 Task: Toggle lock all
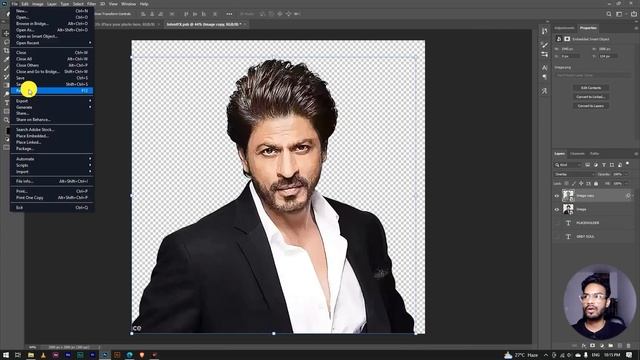tap(596, 184)
